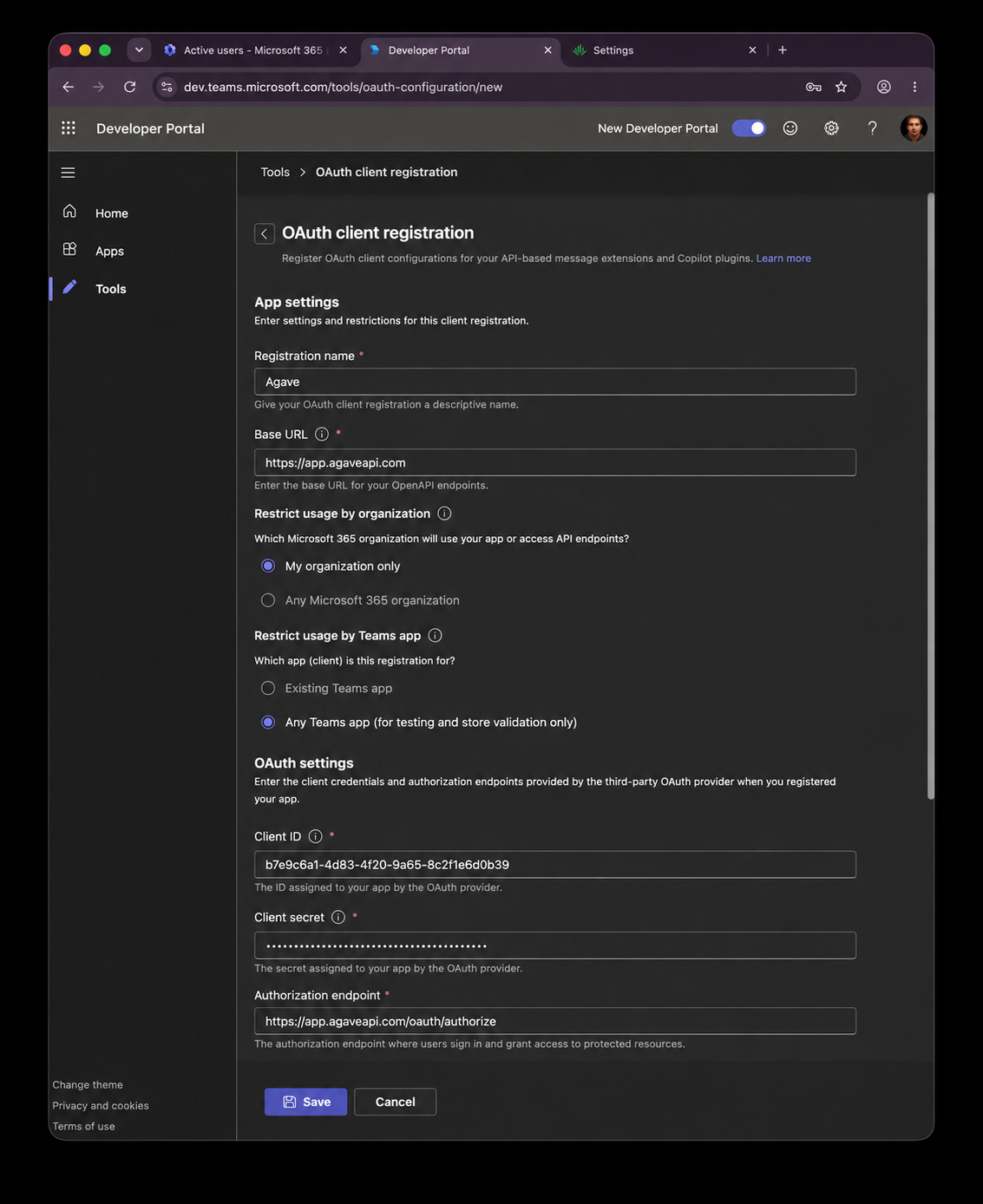Click the Home icon in sidebar
The image size is (983, 1204).
point(69,212)
